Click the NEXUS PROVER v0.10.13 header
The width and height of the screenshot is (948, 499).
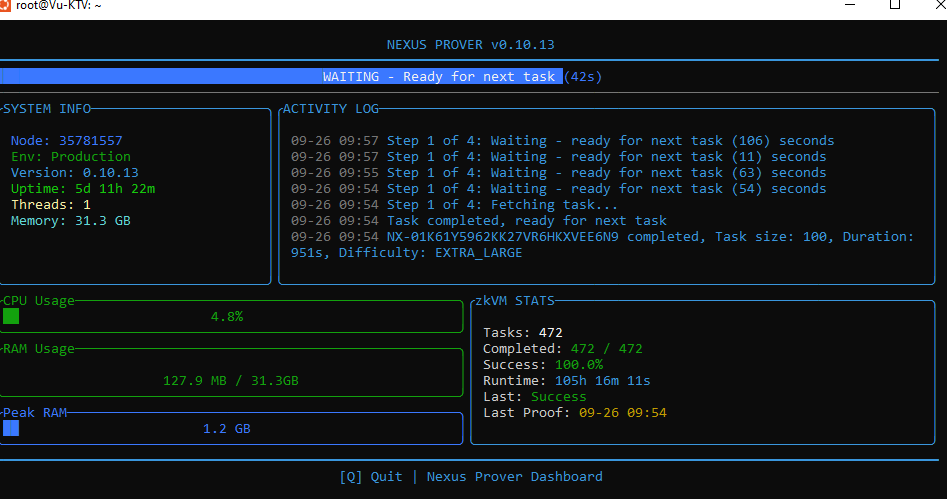[470, 45]
